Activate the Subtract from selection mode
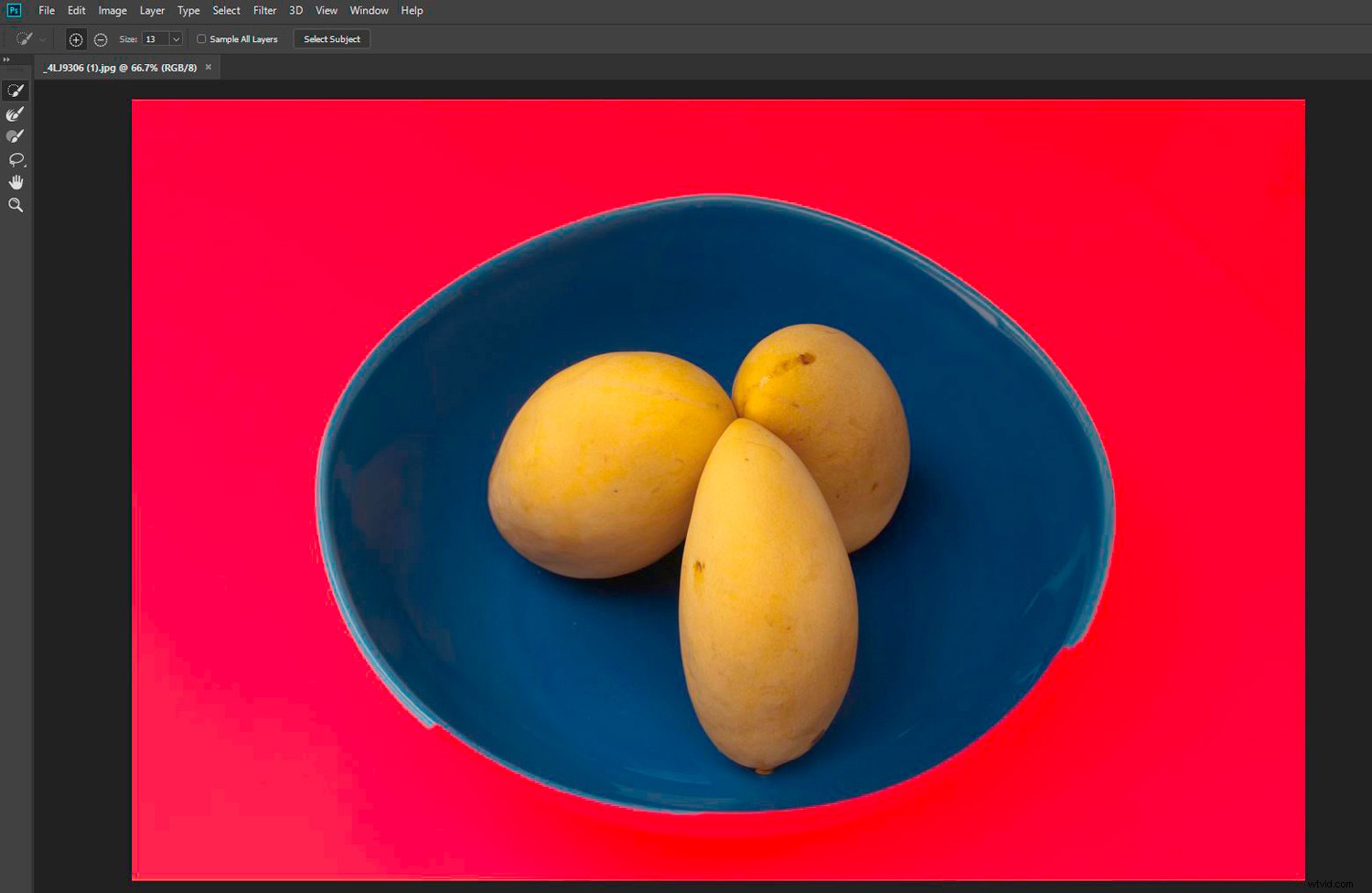 coord(101,39)
